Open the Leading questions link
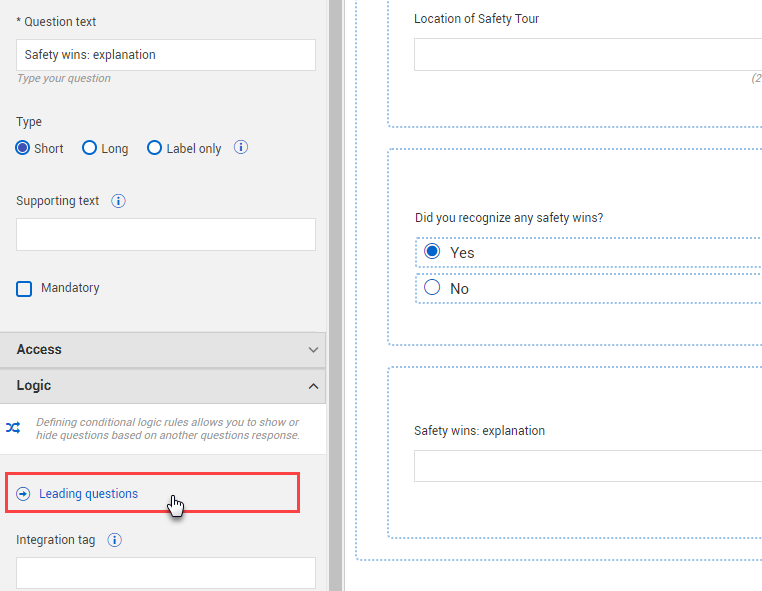 pos(88,494)
